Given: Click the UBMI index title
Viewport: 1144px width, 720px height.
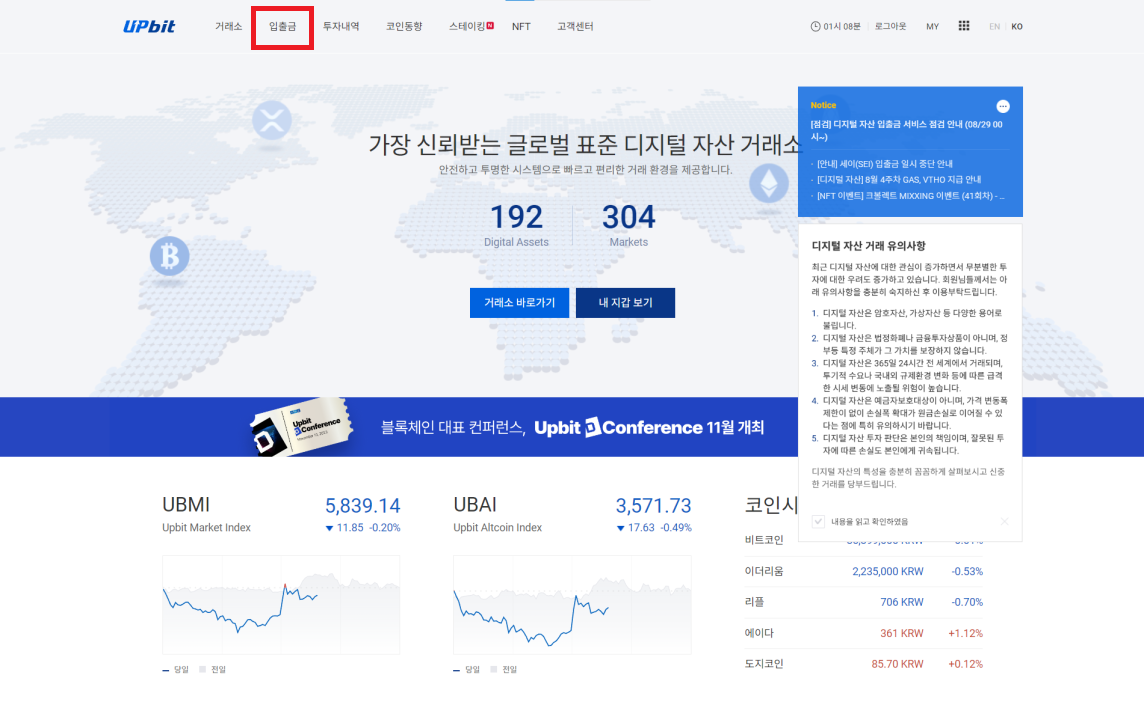Looking at the screenshot, I should (186, 505).
